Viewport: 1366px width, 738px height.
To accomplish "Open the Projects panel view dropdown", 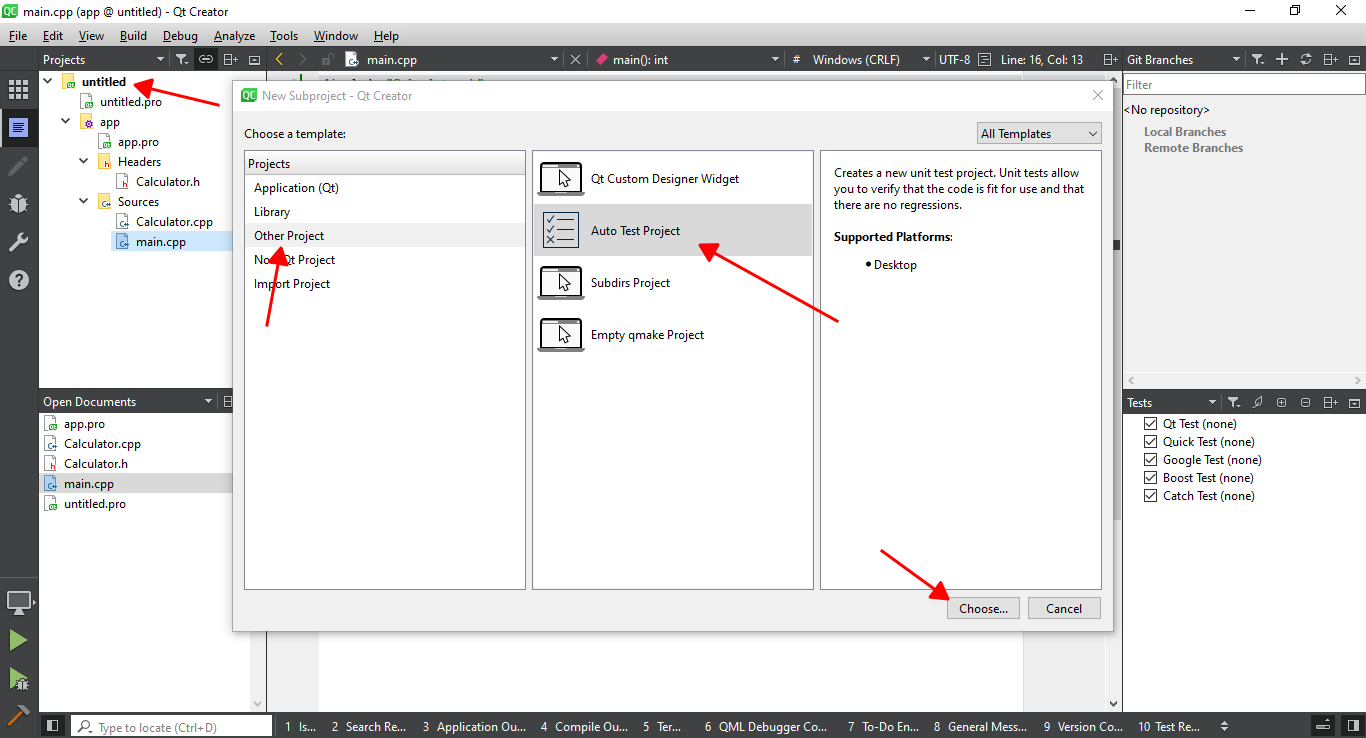I will (x=105, y=60).
